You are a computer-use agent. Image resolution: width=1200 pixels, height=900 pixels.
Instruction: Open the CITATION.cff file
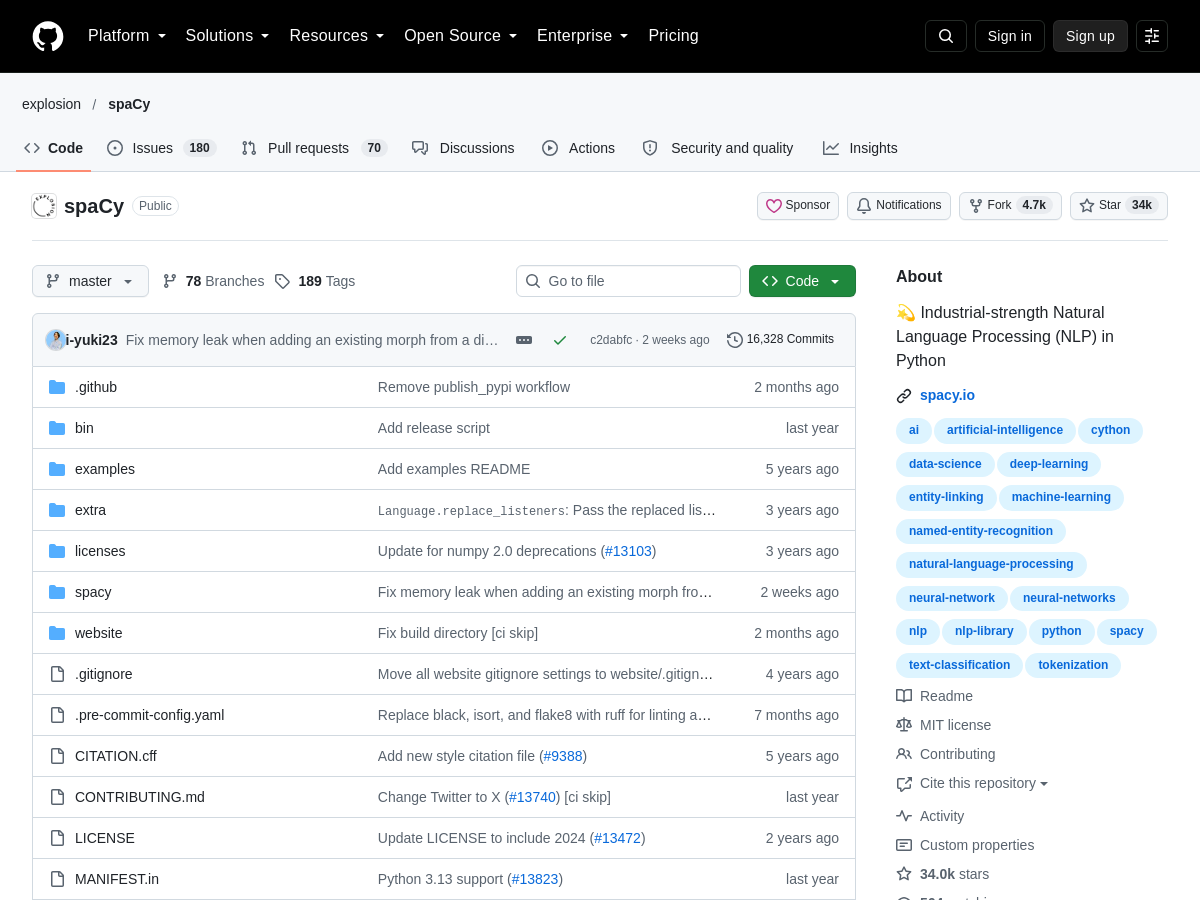point(116,756)
